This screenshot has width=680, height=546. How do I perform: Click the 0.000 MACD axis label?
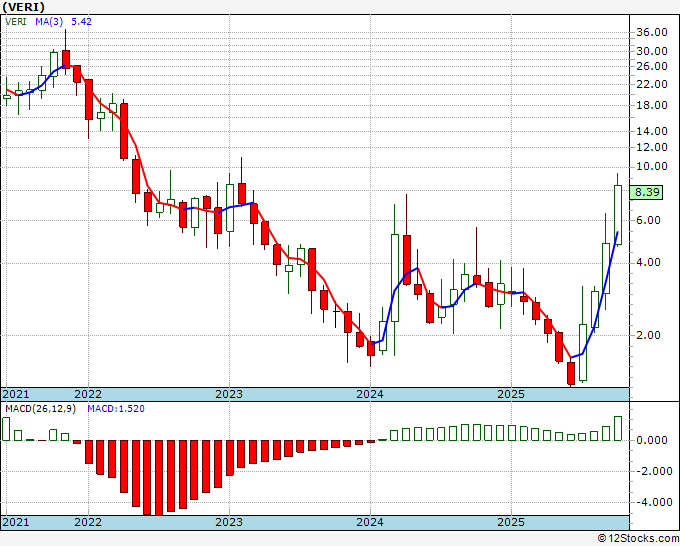(x=652, y=440)
